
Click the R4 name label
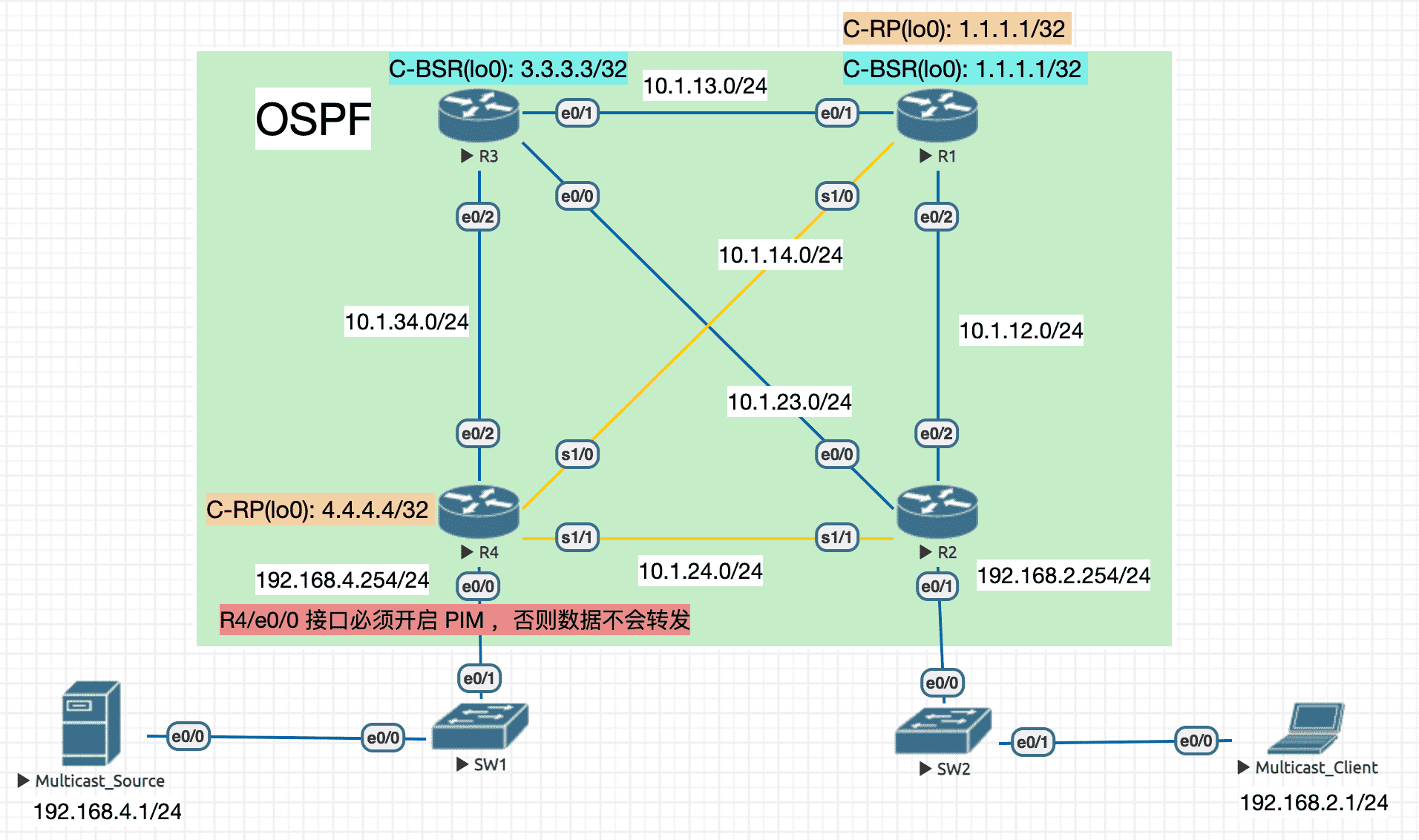click(488, 552)
